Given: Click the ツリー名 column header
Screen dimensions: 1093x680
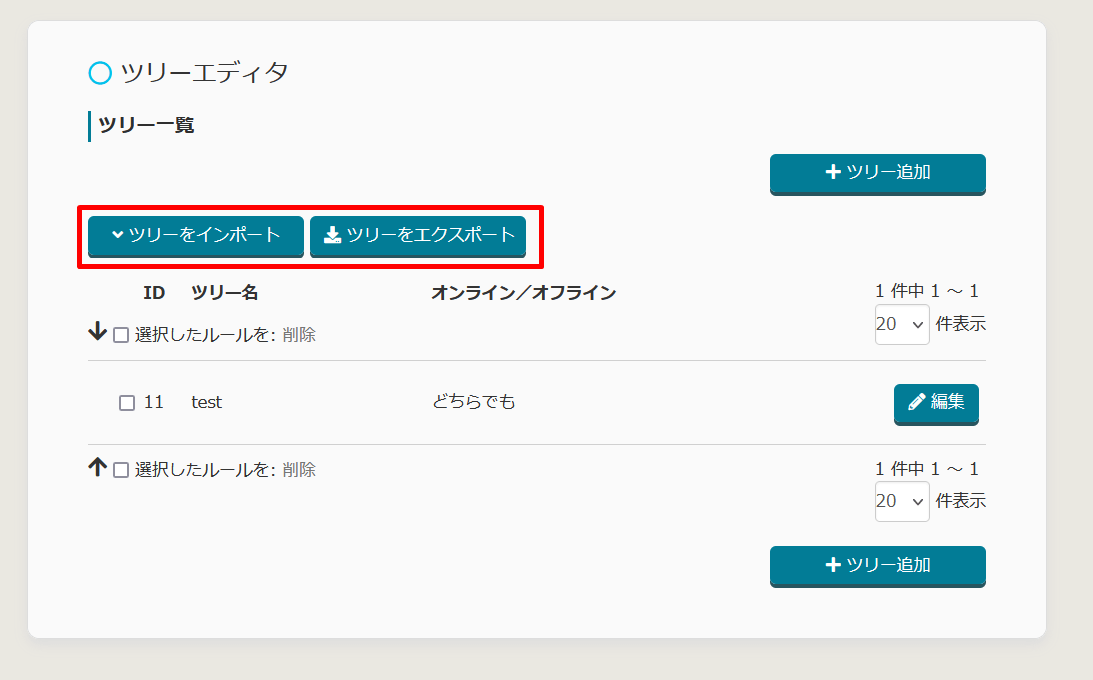Looking at the screenshot, I should coord(224,293).
